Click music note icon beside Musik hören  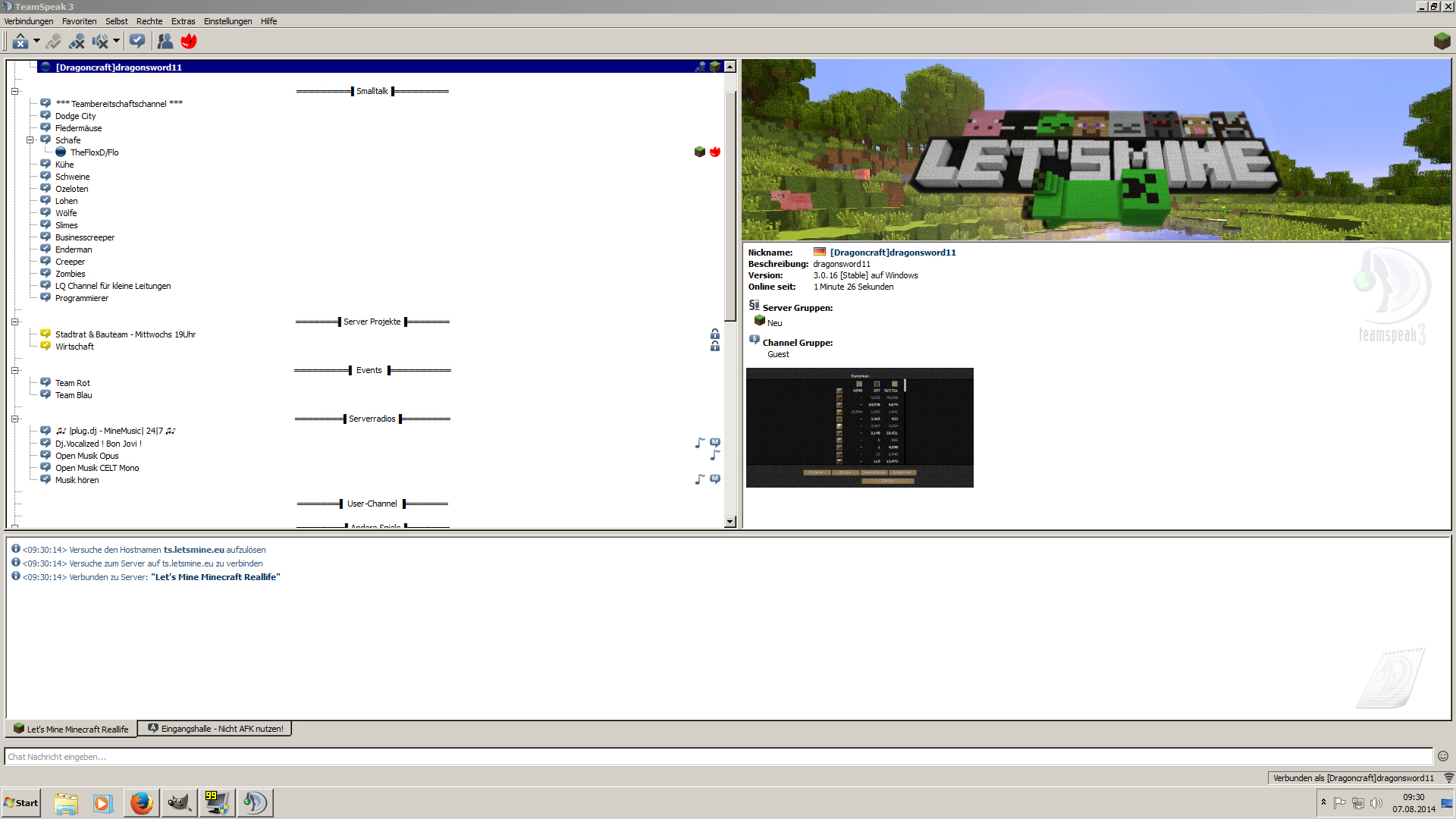click(700, 479)
